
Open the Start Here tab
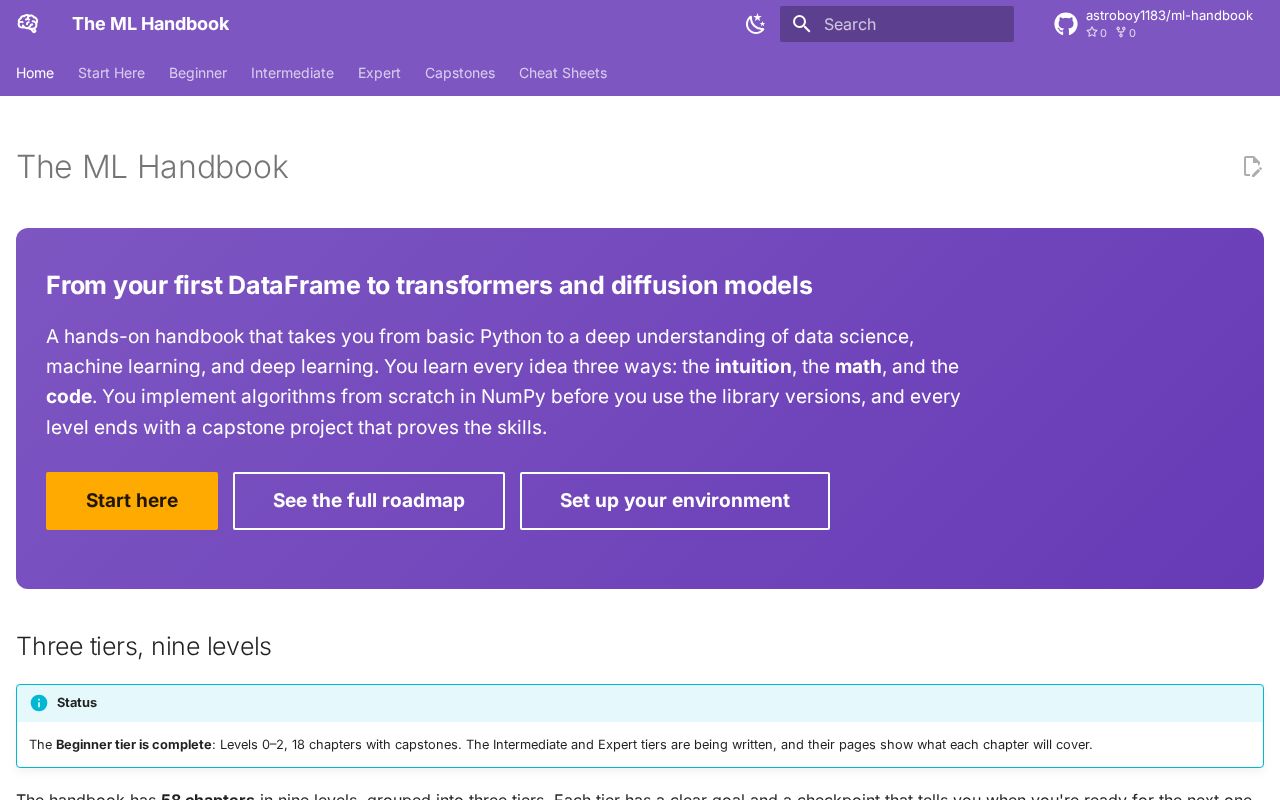coord(111,73)
